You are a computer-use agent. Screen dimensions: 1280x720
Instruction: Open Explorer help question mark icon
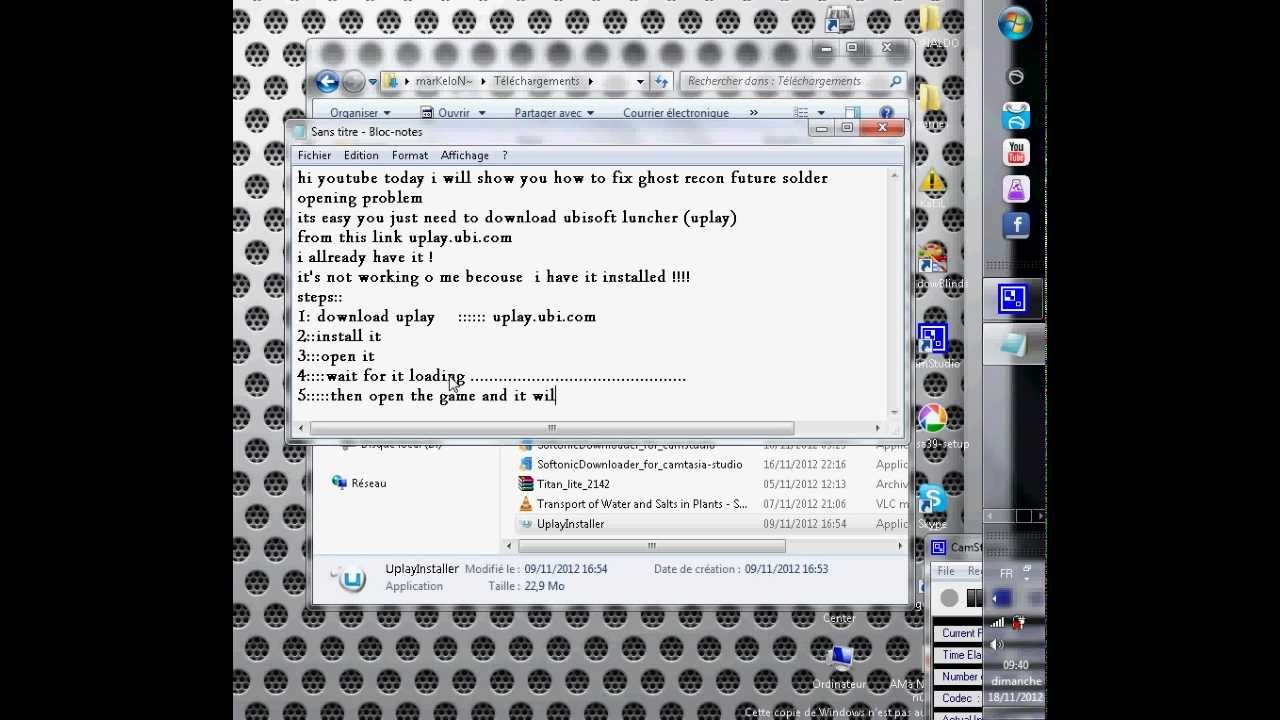coord(886,113)
